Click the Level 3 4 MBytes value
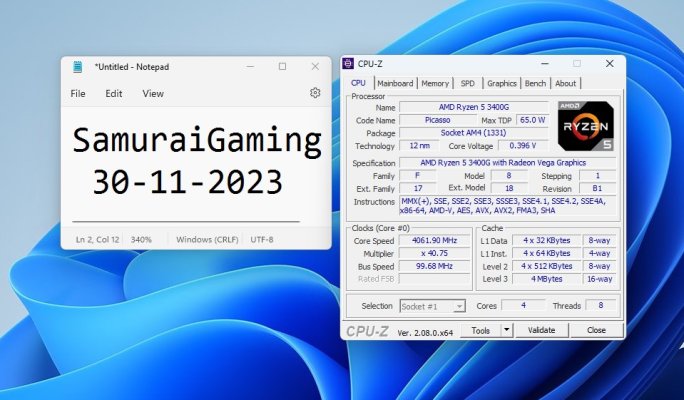684x400 pixels. pyautogui.click(x=547, y=279)
